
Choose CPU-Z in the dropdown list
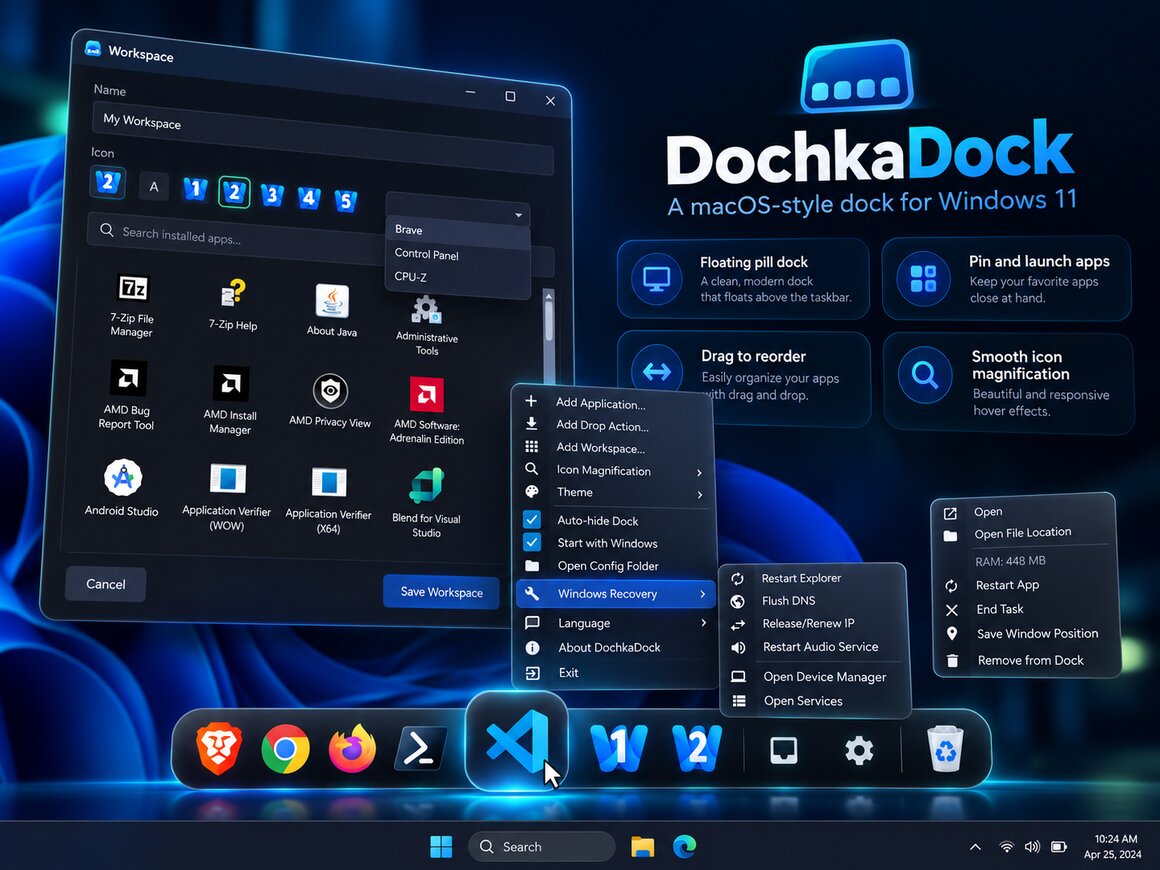point(458,277)
